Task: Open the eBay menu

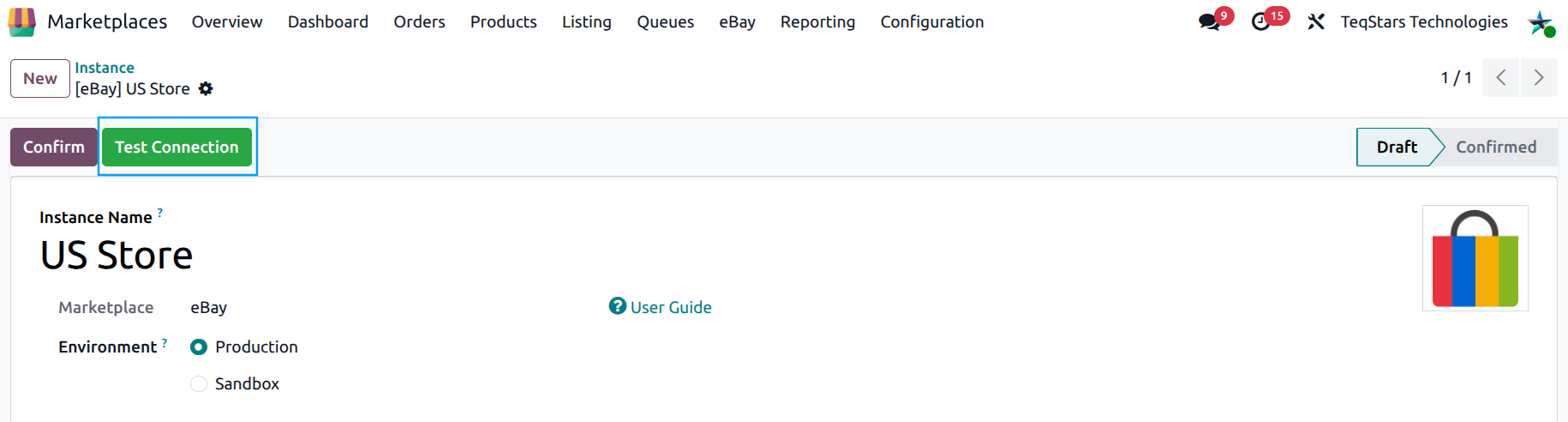Action: coord(737,22)
